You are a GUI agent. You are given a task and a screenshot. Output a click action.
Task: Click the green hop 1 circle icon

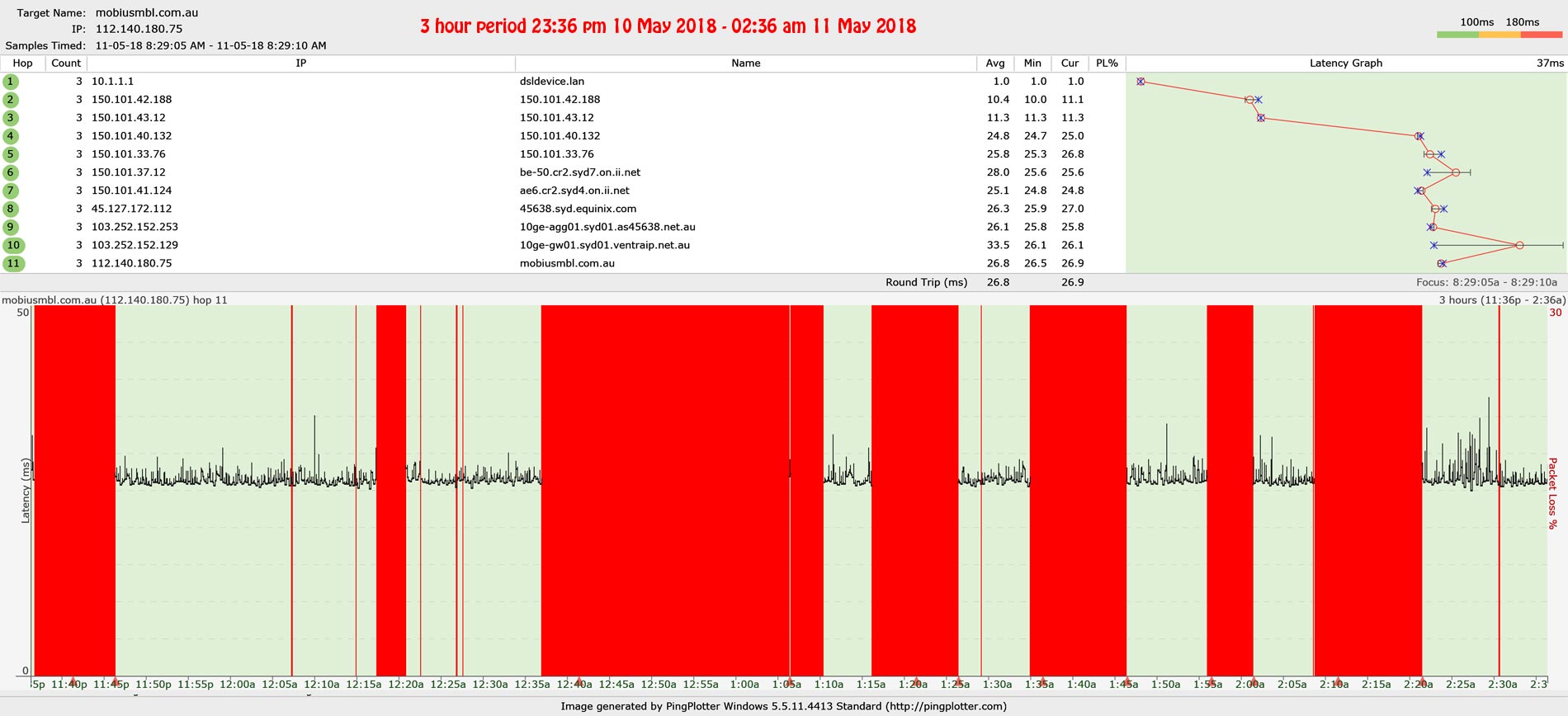11,82
